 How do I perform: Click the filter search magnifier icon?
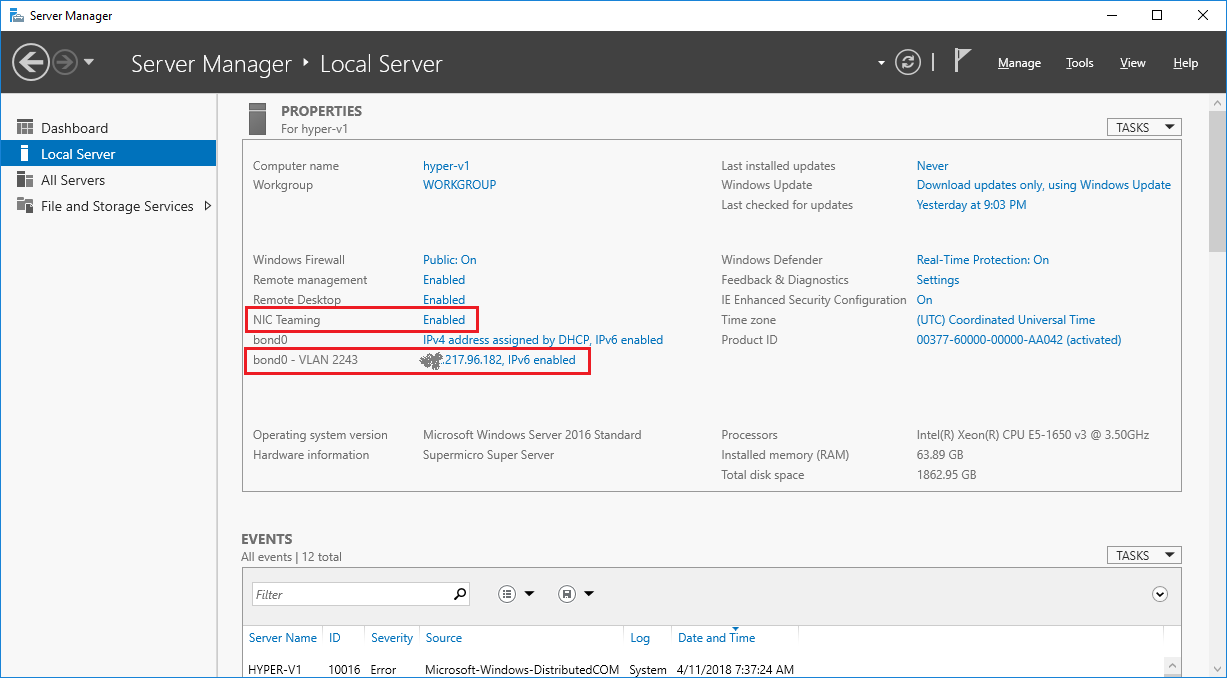point(460,594)
